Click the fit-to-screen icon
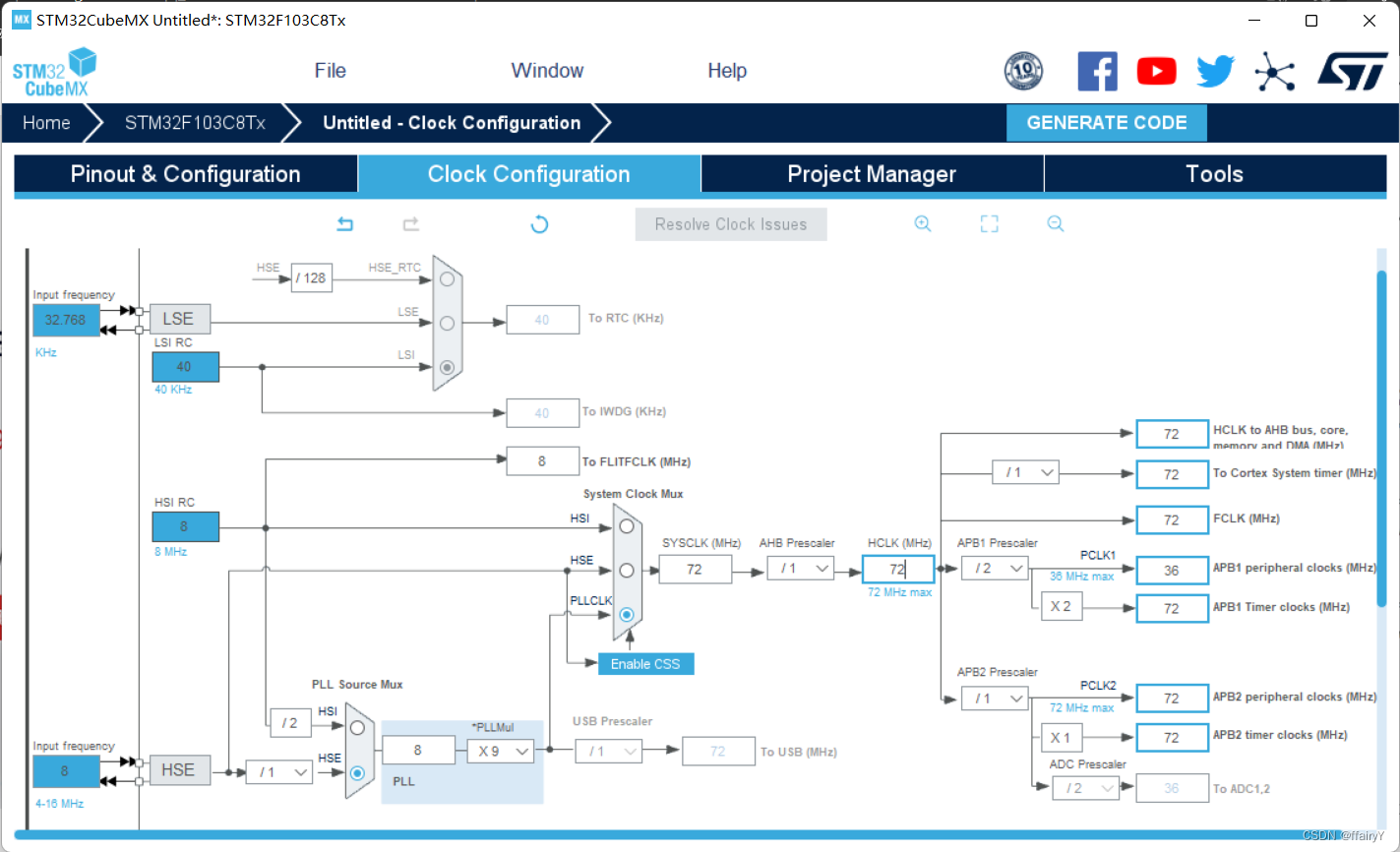The image size is (1400, 852). [x=989, y=224]
